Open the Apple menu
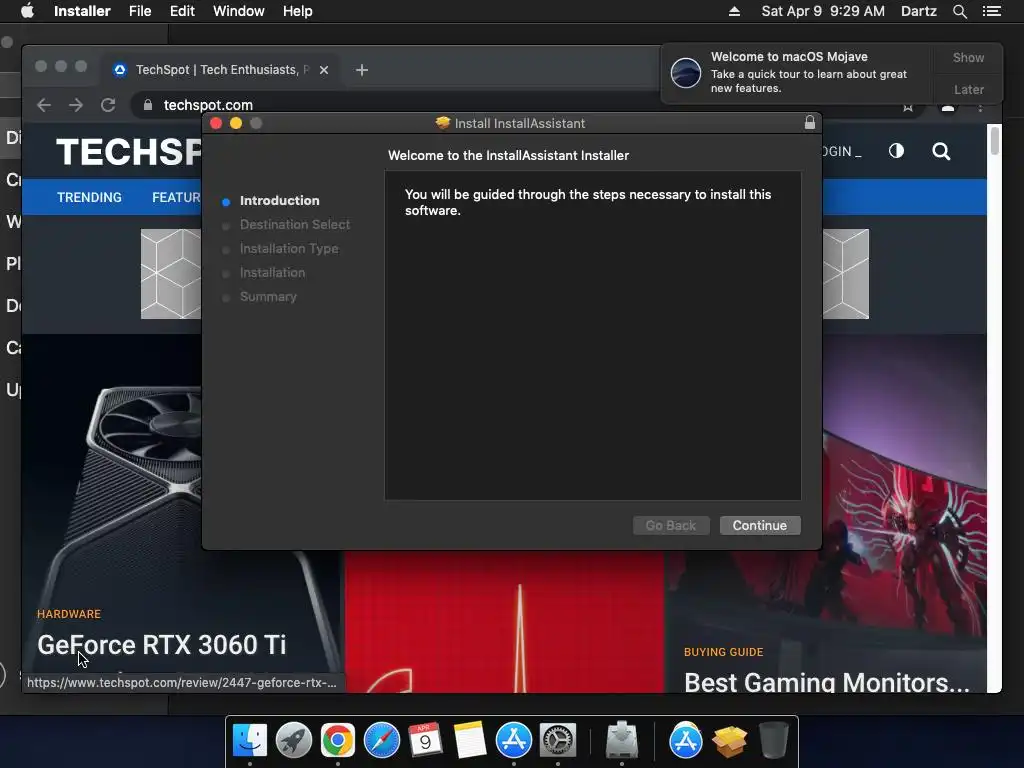This screenshot has height=768, width=1024. point(27,11)
